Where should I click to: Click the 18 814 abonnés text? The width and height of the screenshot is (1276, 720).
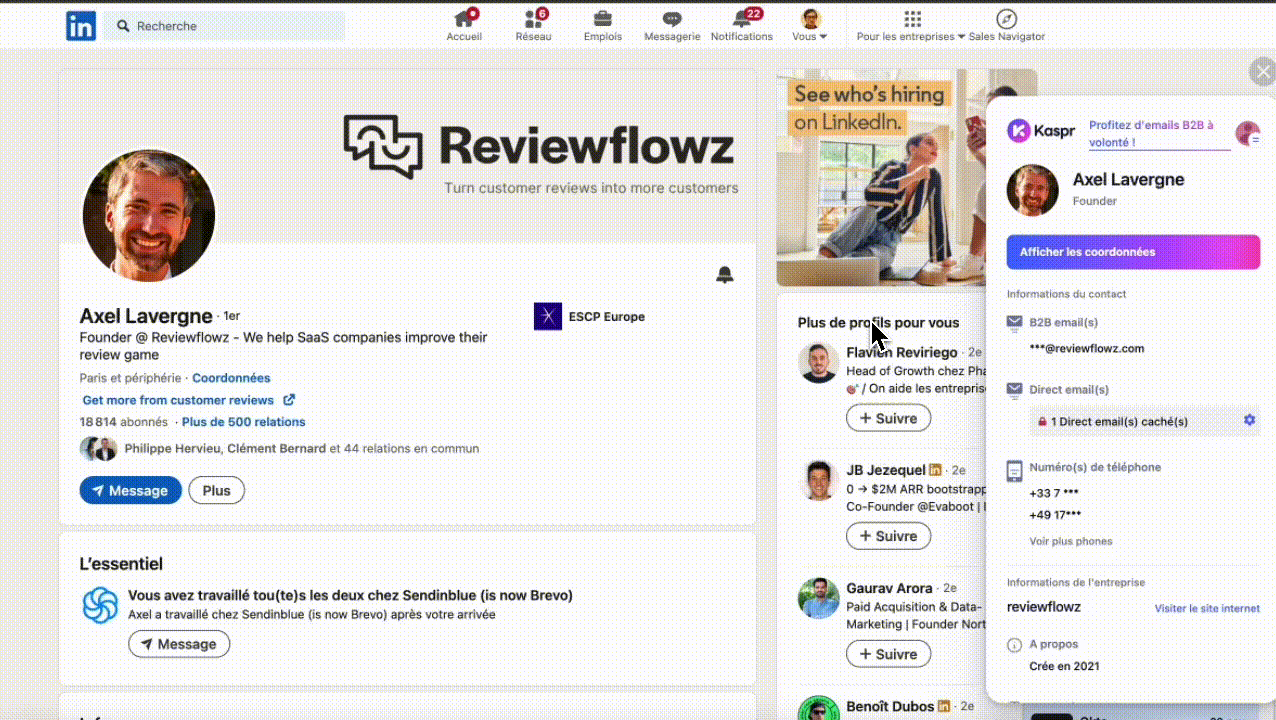[x=125, y=422]
